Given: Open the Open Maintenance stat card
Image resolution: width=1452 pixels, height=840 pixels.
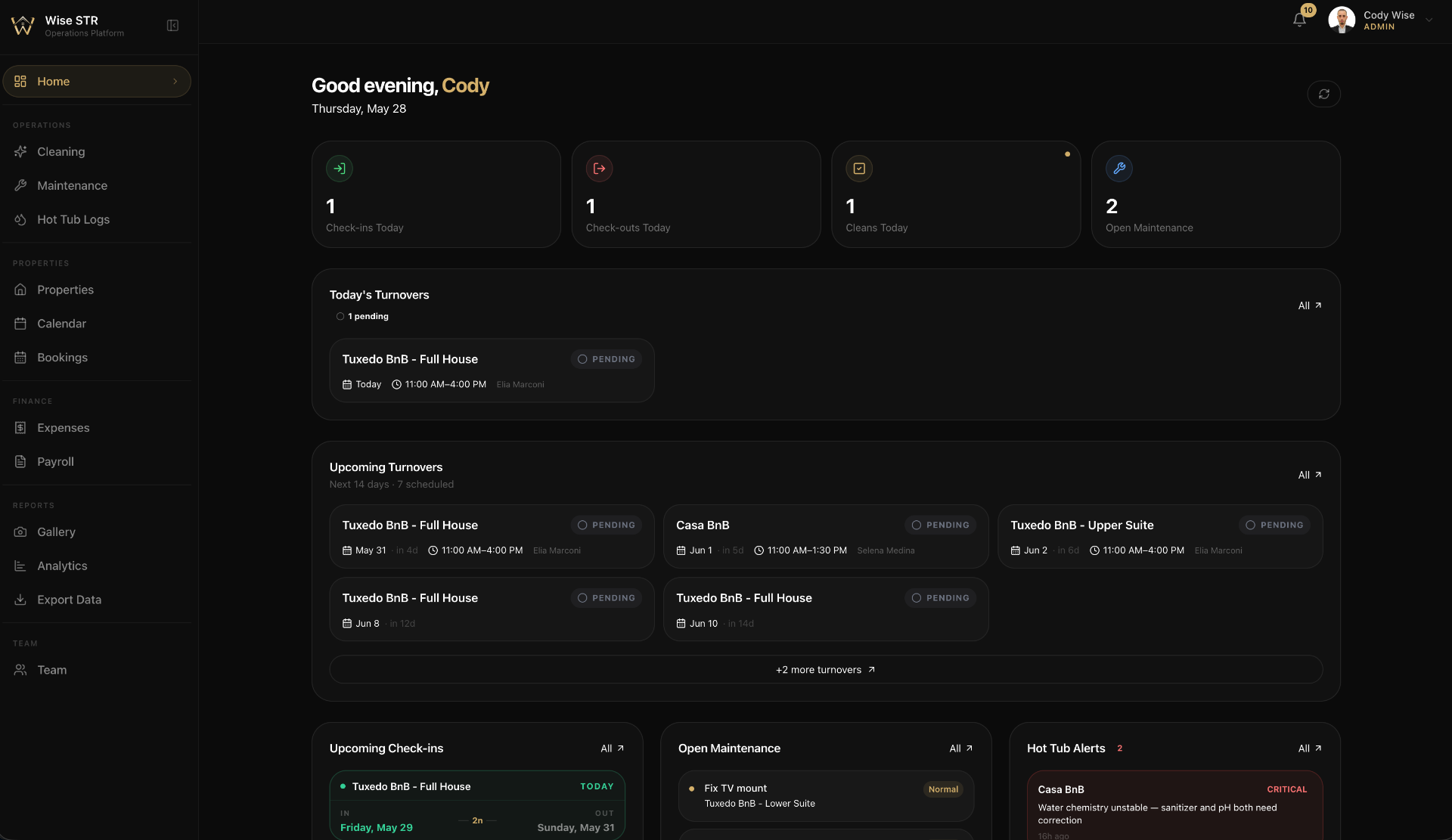Looking at the screenshot, I should pos(1216,194).
